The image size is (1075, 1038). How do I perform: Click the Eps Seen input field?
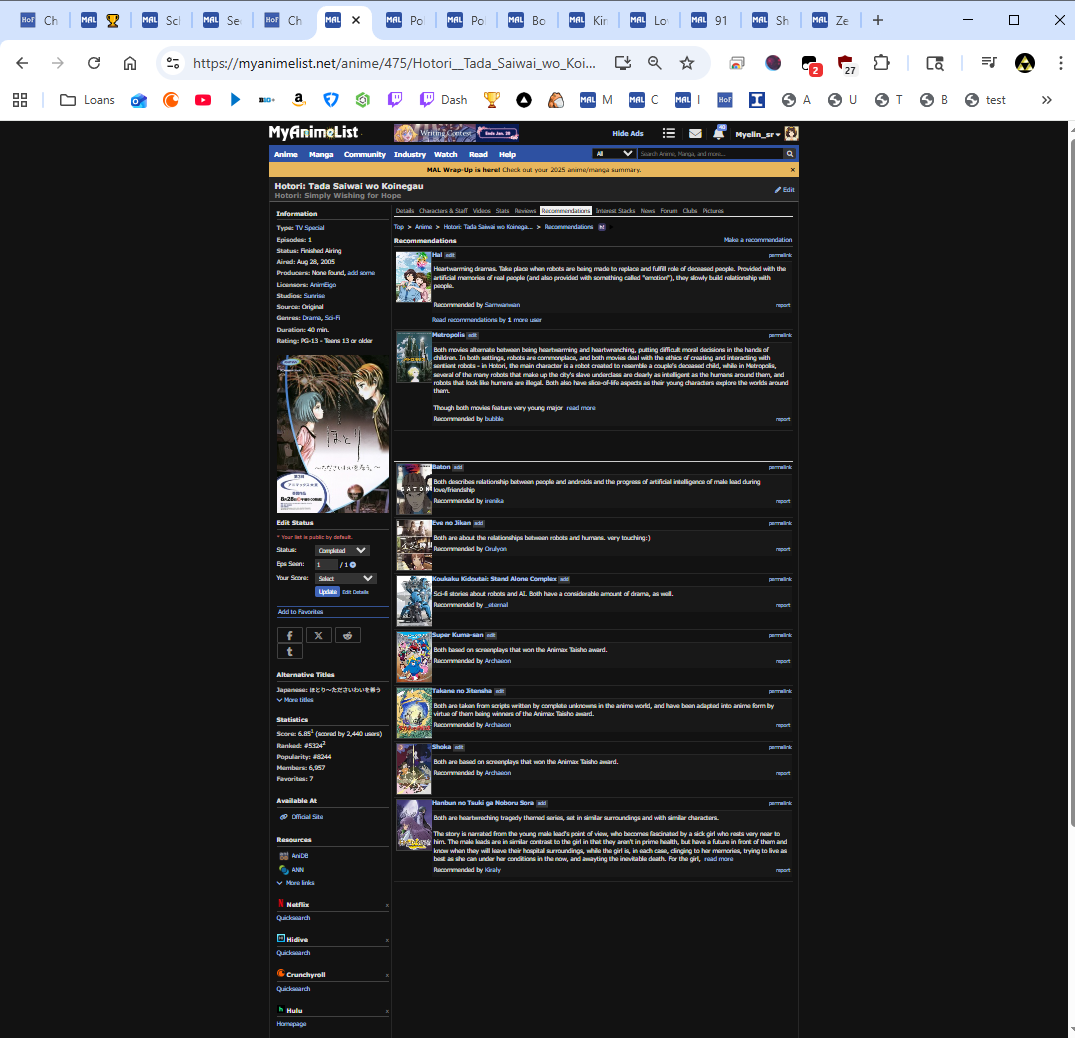coord(326,565)
